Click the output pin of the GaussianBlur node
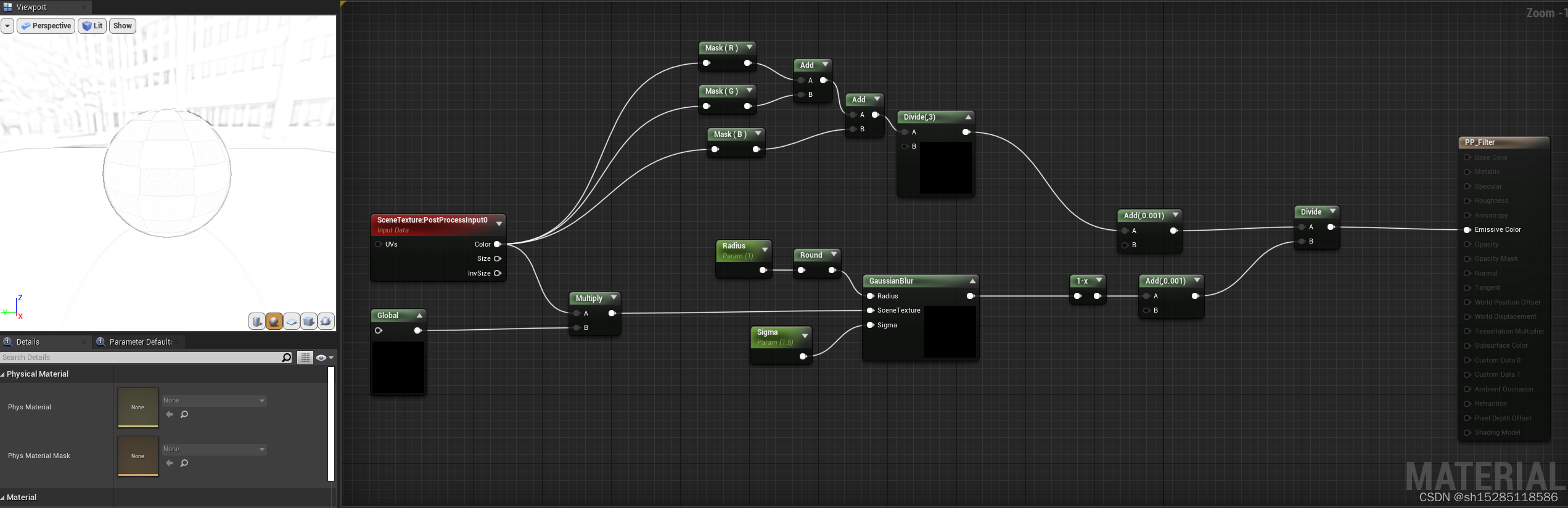The width and height of the screenshot is (1568, 508). [970, 296]
